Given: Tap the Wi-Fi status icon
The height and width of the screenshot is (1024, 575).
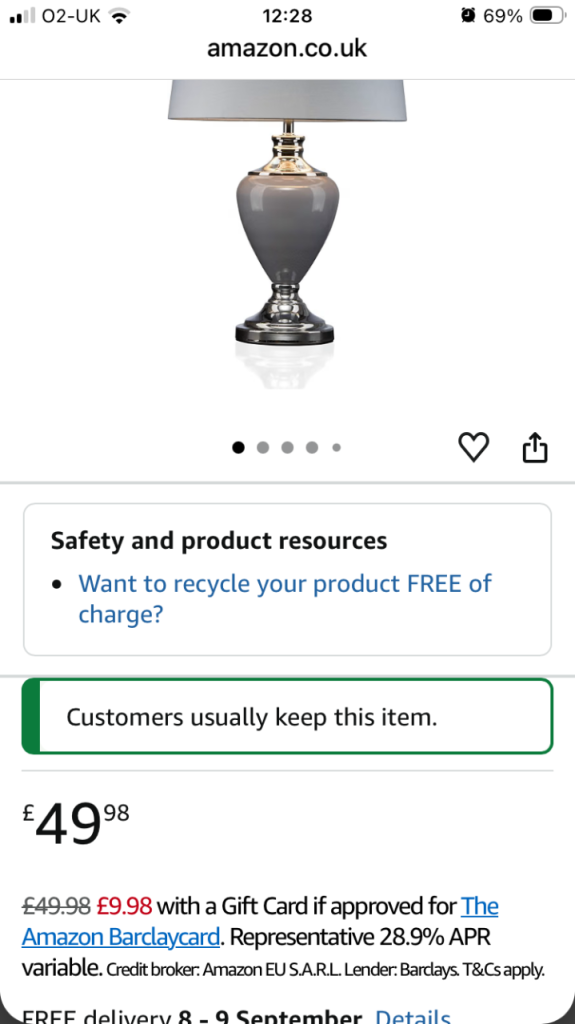Looking at the screenshot, I should click(118, 16).
